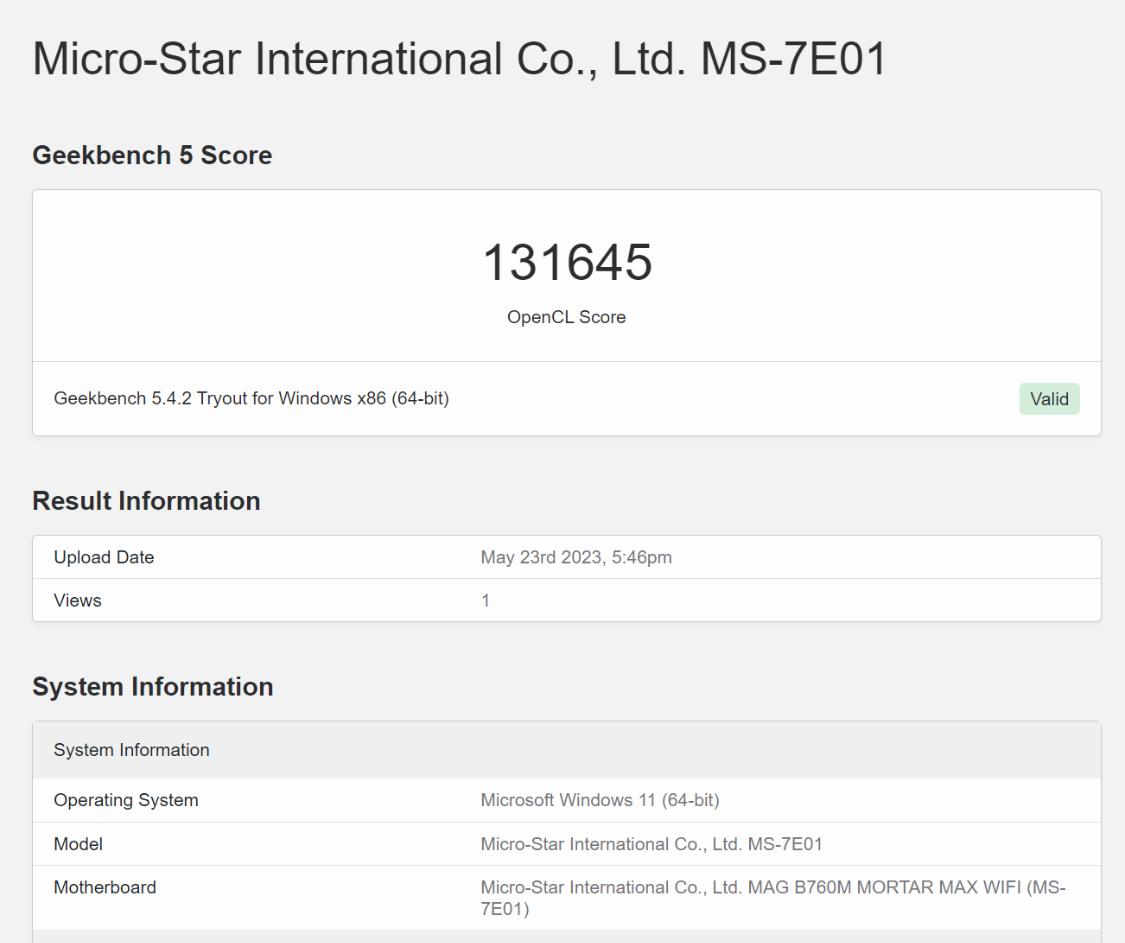Image resolution: width=1125 pixels, height=943 pixels.
Task: Click the gray System Information table header
Action: click(131, 750)
